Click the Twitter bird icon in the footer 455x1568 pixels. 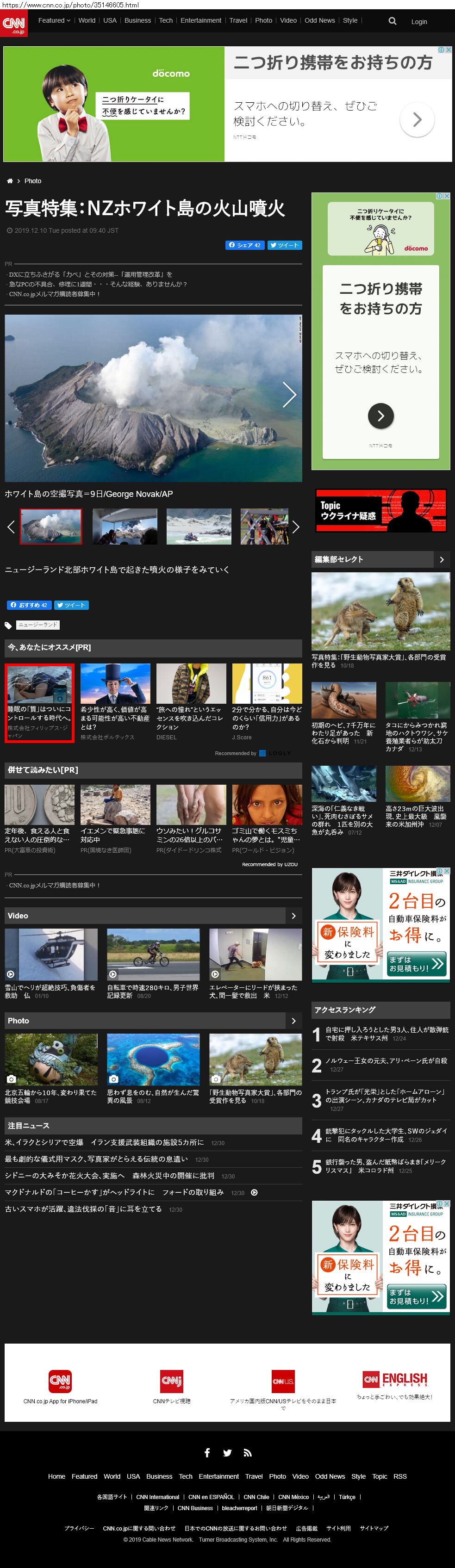227,1452
